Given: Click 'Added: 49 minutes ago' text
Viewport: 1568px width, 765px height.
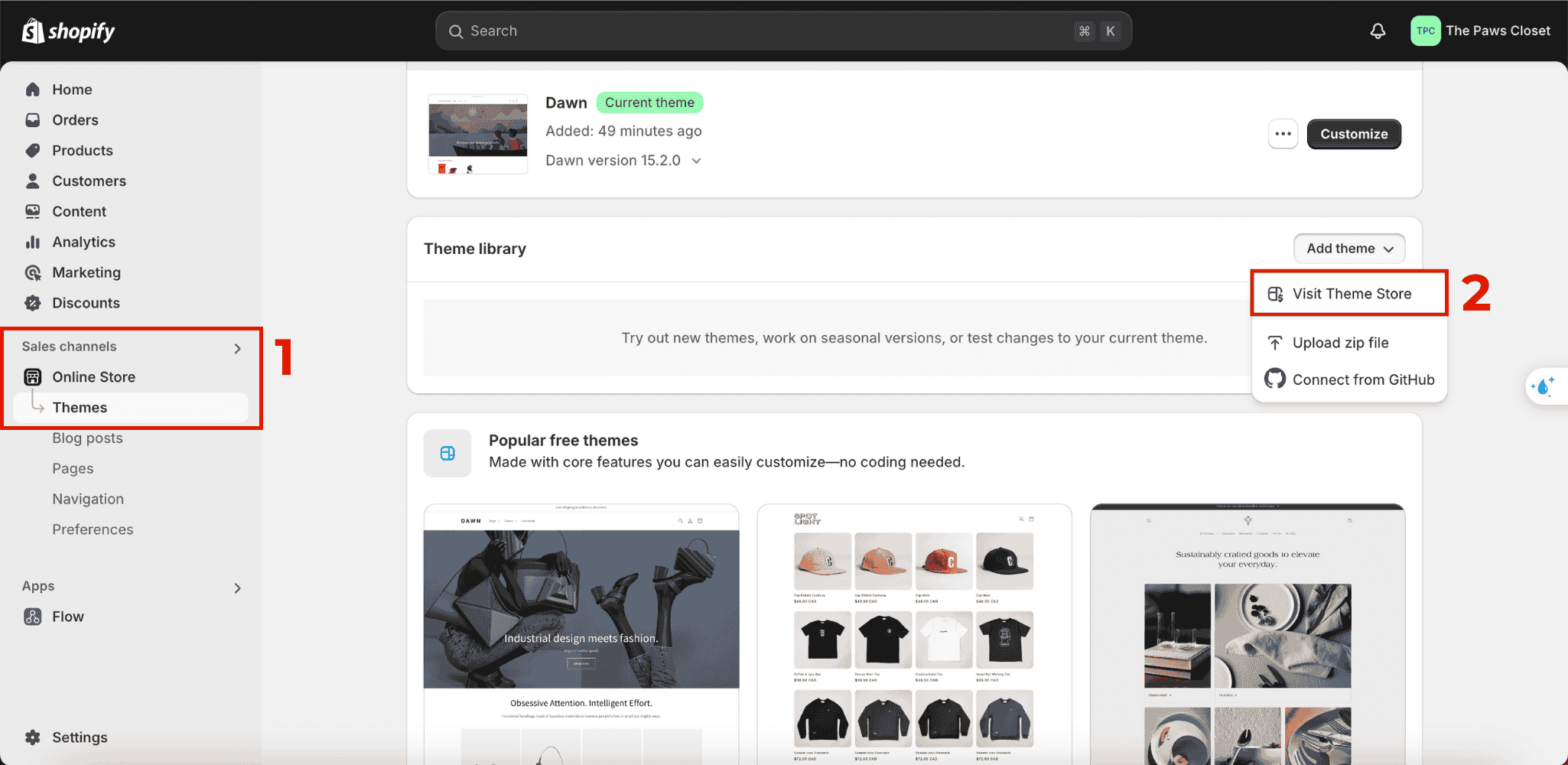Looking at the screenshot, I should coord(623,131).
